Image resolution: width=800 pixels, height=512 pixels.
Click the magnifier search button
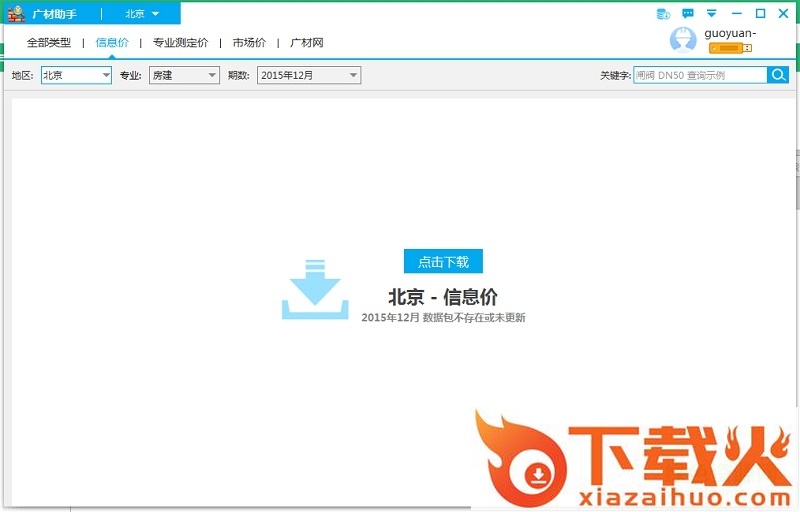click(x=778, y=75)
